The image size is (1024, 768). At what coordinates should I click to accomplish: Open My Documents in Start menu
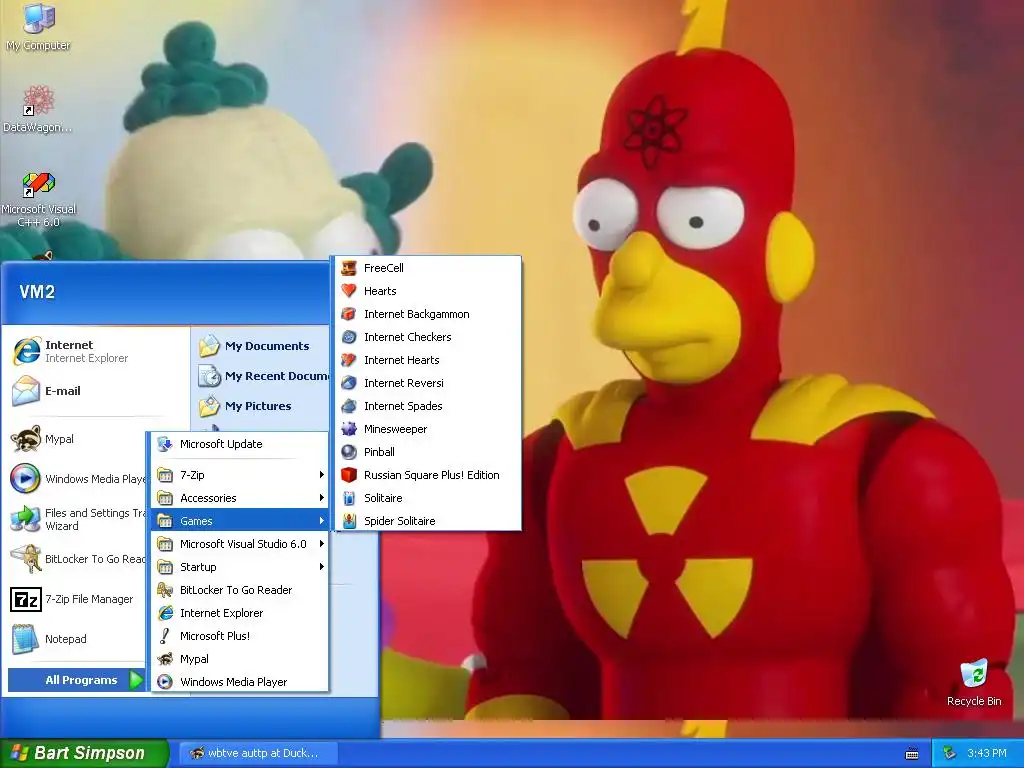[261, 346]
